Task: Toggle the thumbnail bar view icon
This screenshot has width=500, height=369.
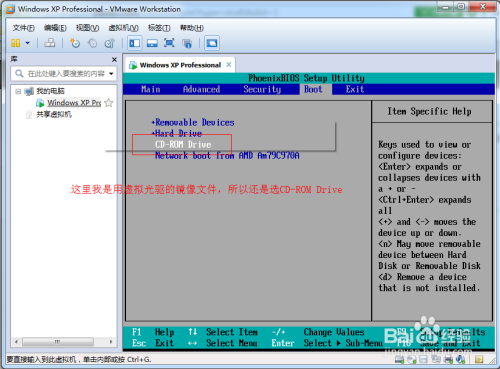Action: point(152,43)
